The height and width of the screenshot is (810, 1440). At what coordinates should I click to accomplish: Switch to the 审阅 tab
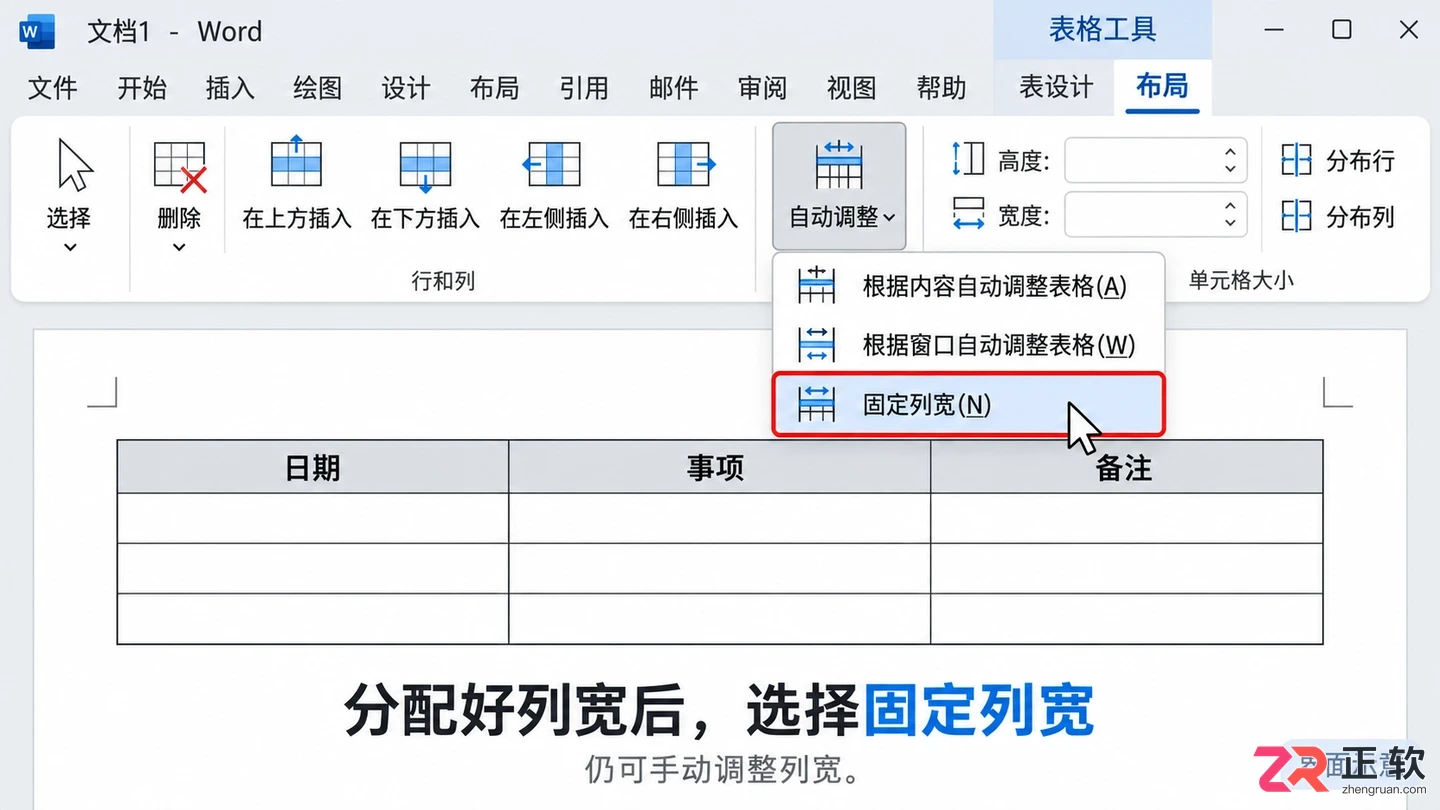[x=763, y=88]
